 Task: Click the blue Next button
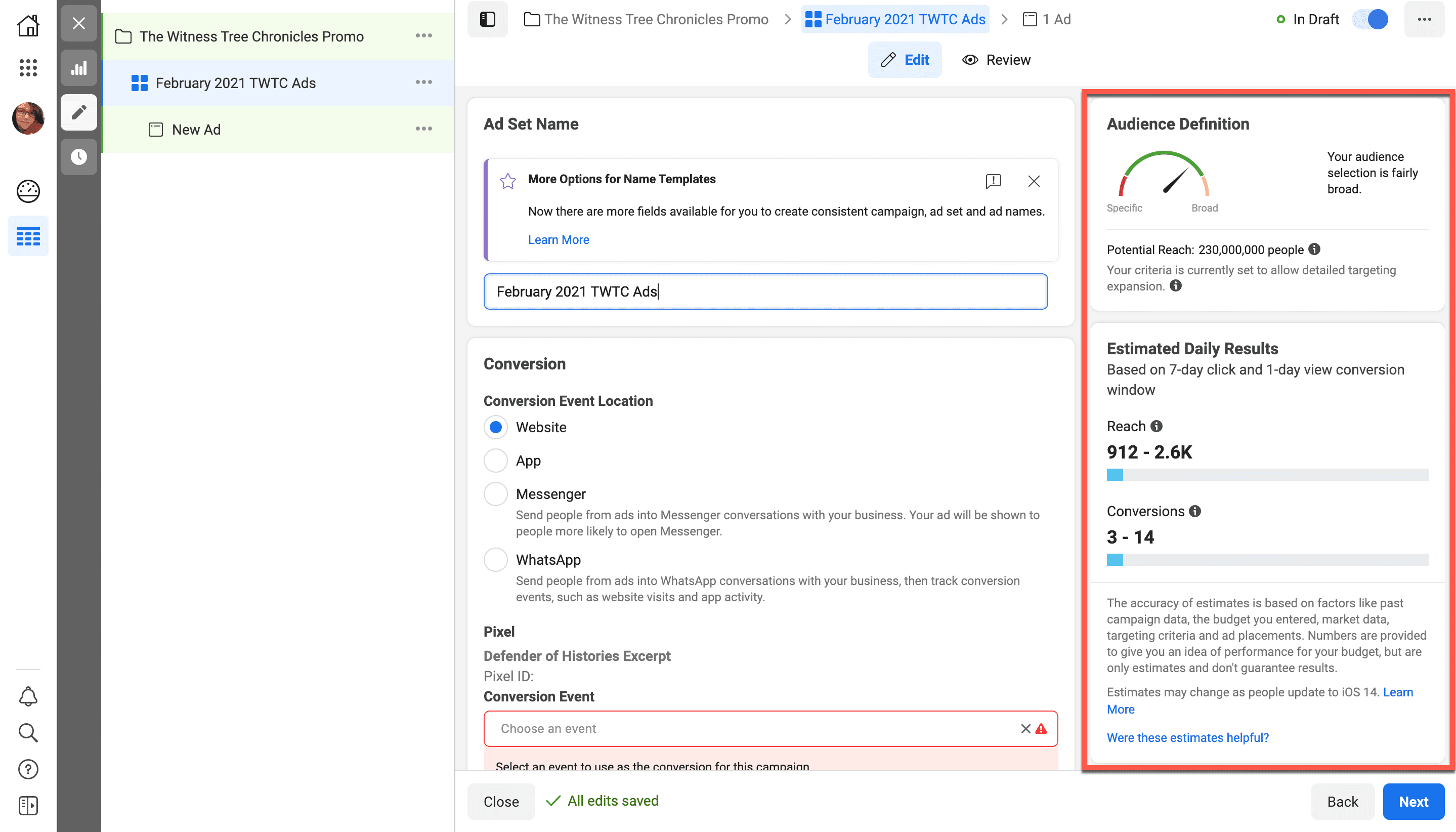[x=1413, y=801]
